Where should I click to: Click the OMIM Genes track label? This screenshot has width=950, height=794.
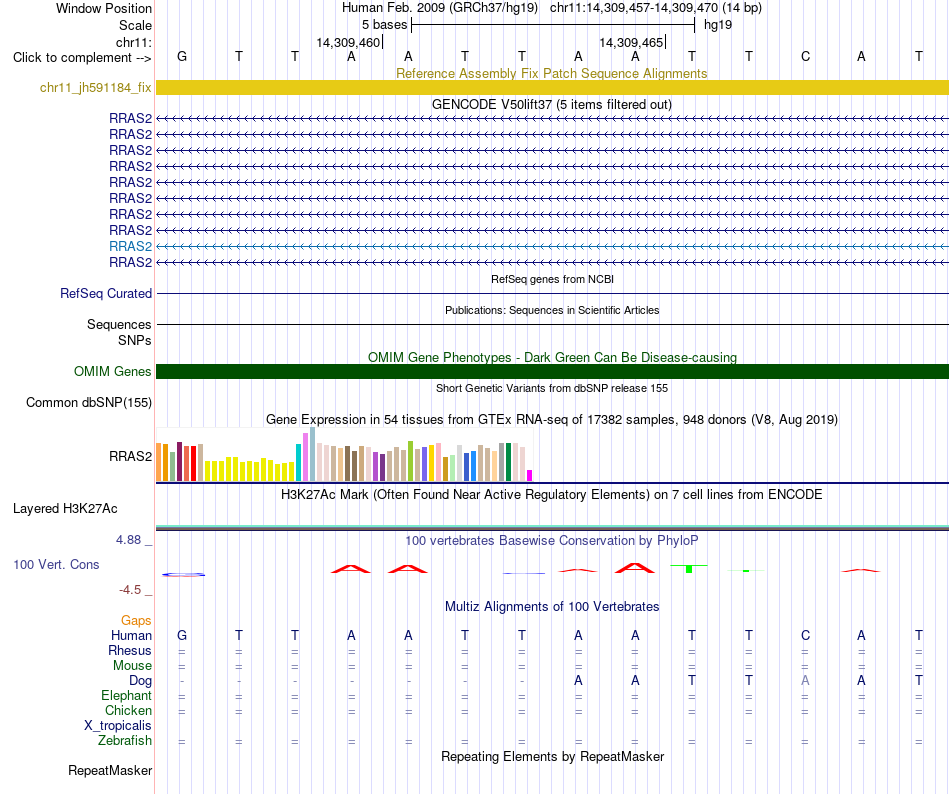point(112,372)
